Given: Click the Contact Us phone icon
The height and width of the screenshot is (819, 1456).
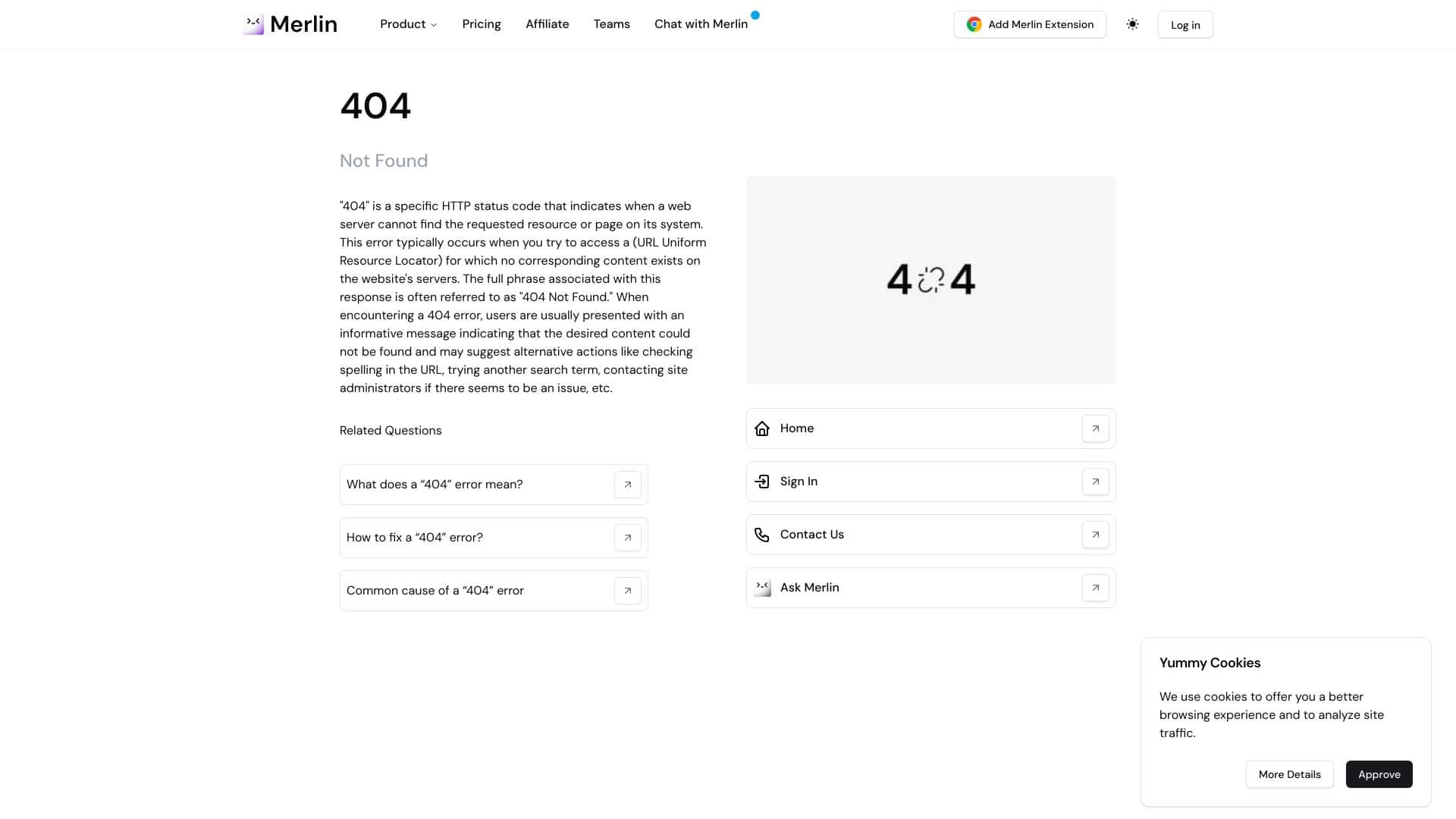Looking at the screenshot, I should 762,534.
